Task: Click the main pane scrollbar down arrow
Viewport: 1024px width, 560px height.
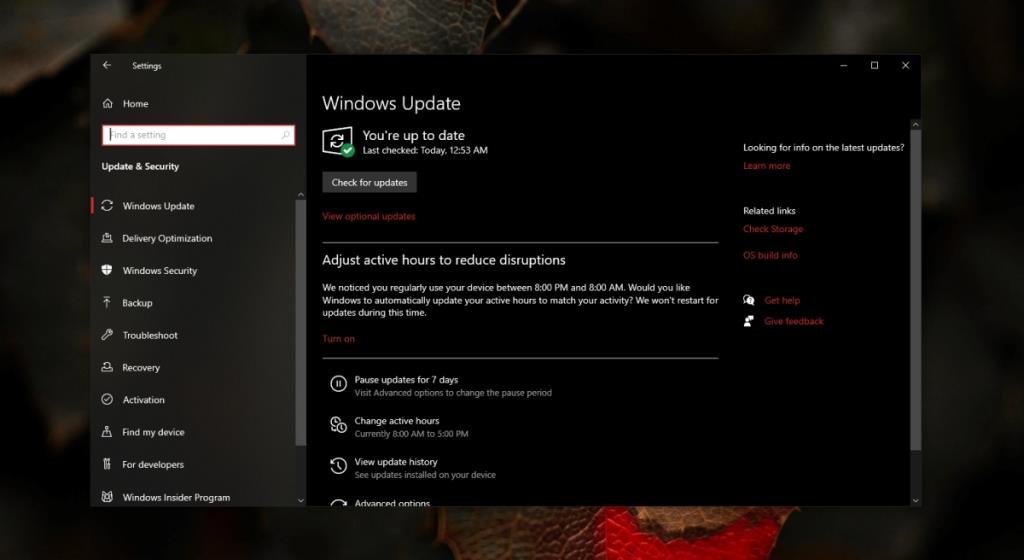Action: [914, 498]
